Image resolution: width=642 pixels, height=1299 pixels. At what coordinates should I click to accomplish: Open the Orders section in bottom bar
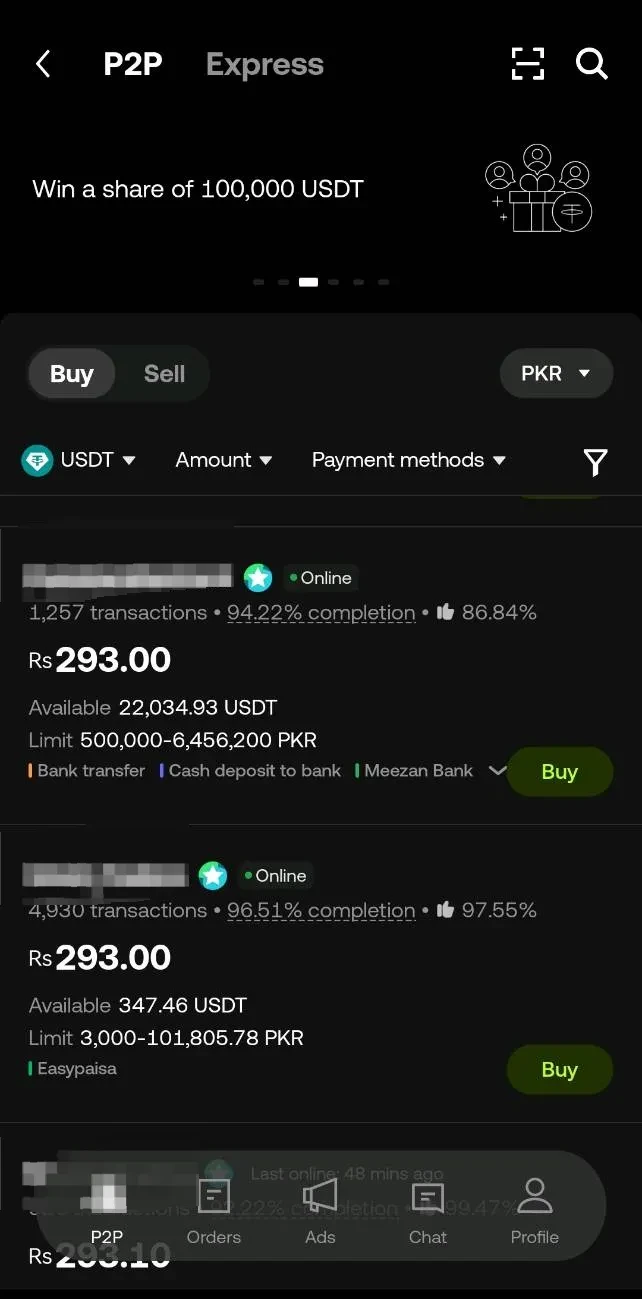(213, 1212)
